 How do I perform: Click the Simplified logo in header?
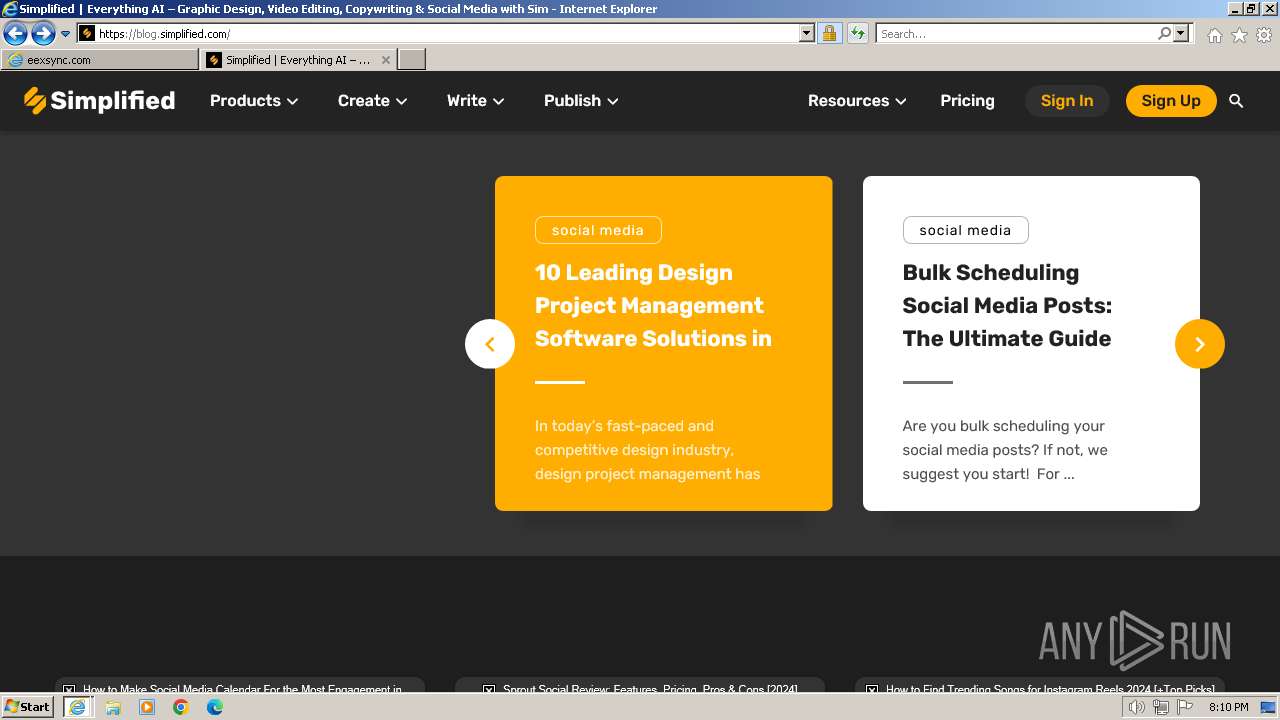99,100
